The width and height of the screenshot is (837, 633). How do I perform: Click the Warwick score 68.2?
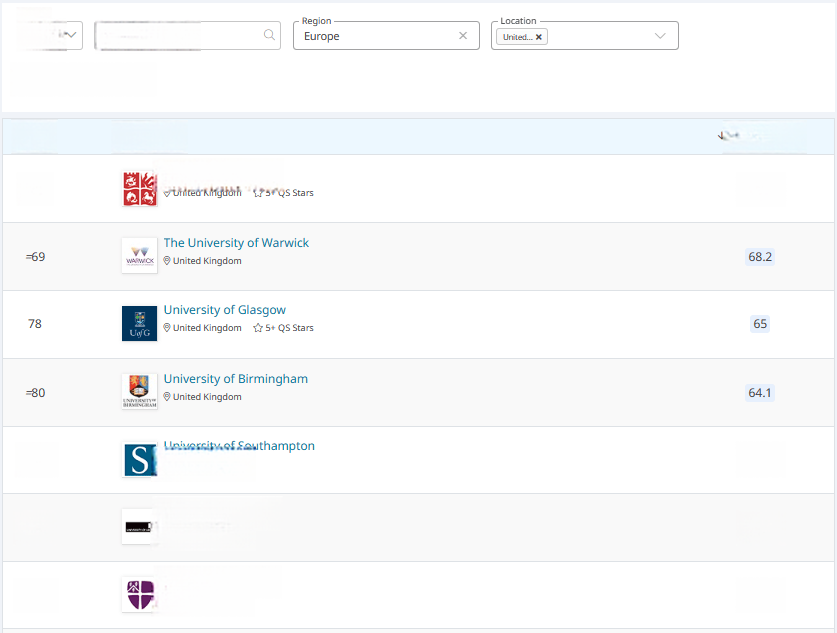point(760,257)
